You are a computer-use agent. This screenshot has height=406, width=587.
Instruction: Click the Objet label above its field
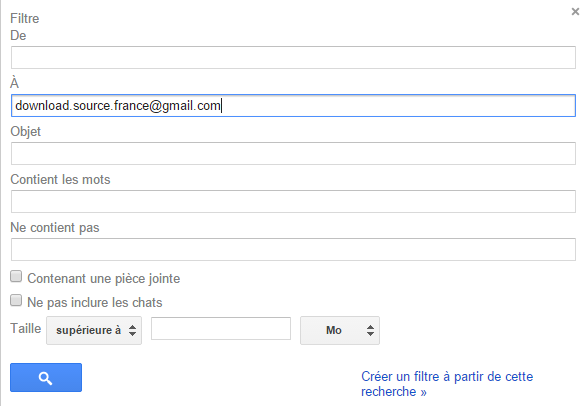tap(25, 132)
